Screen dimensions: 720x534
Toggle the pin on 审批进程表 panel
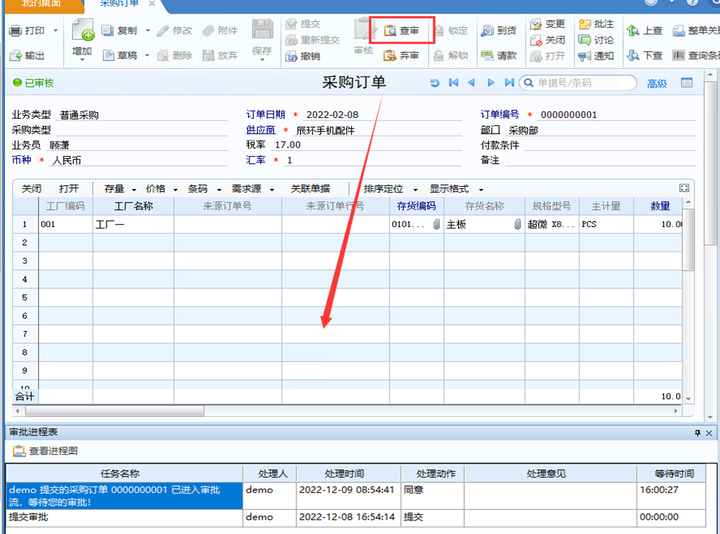point(697,432)
